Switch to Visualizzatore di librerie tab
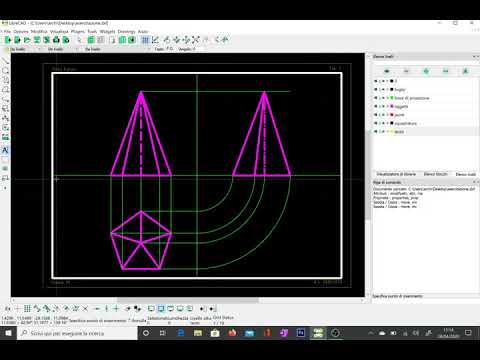The width and height of the screenshot is (480, 360). point(396,174)
